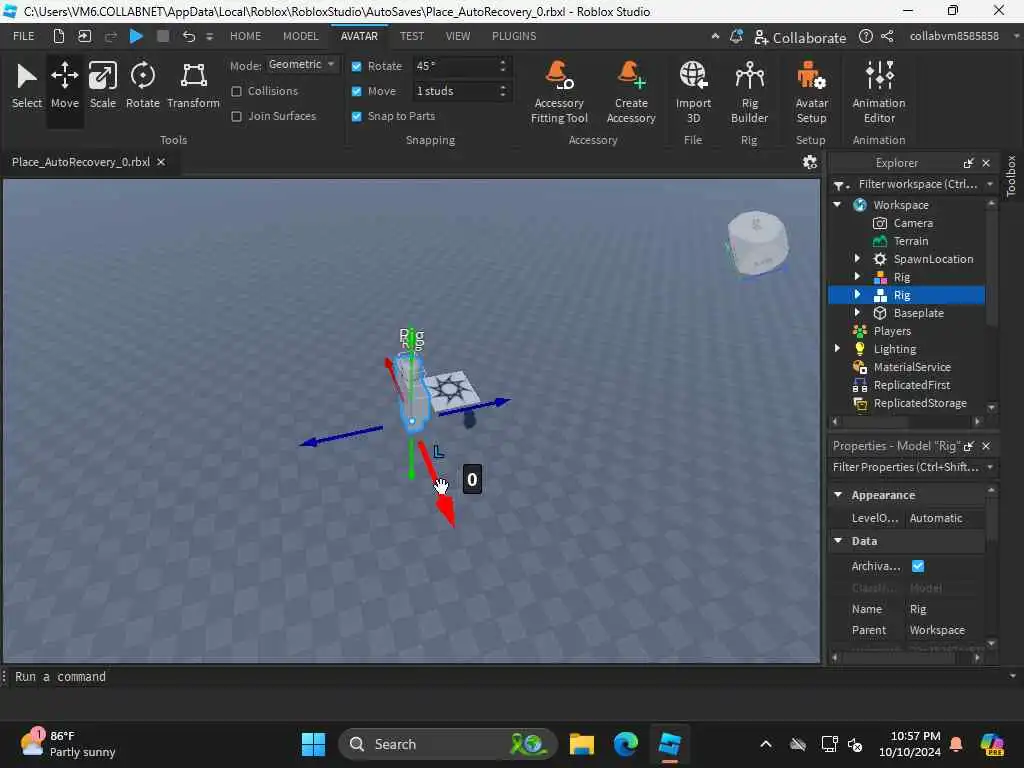
Task: Switch to the VIEW tab
Action: (x=458, y=36)
